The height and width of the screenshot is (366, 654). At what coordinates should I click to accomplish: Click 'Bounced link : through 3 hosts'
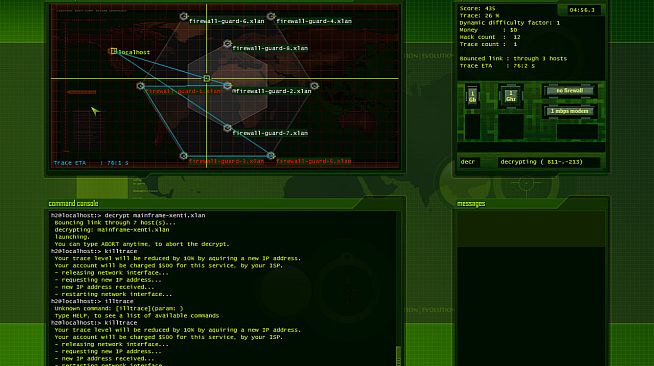[x=513, y=59]
